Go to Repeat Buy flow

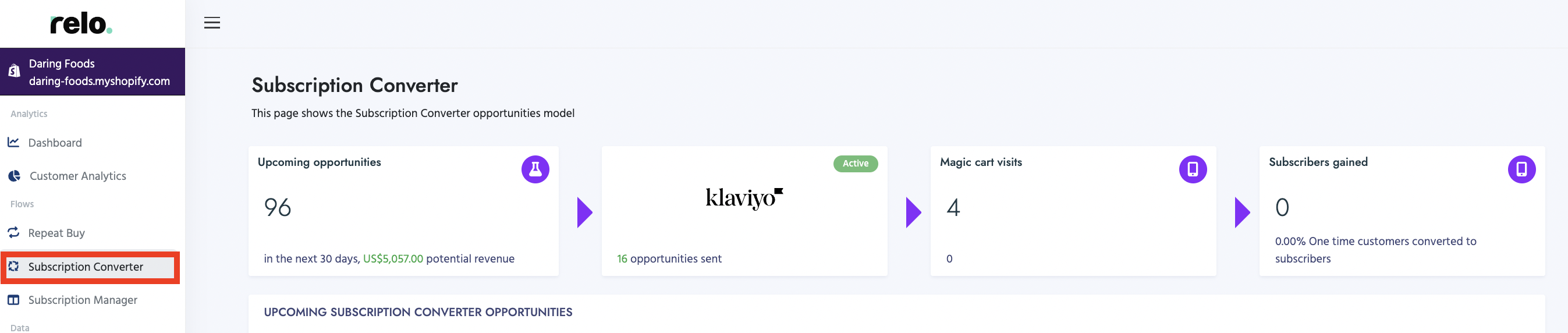[56, 233]
